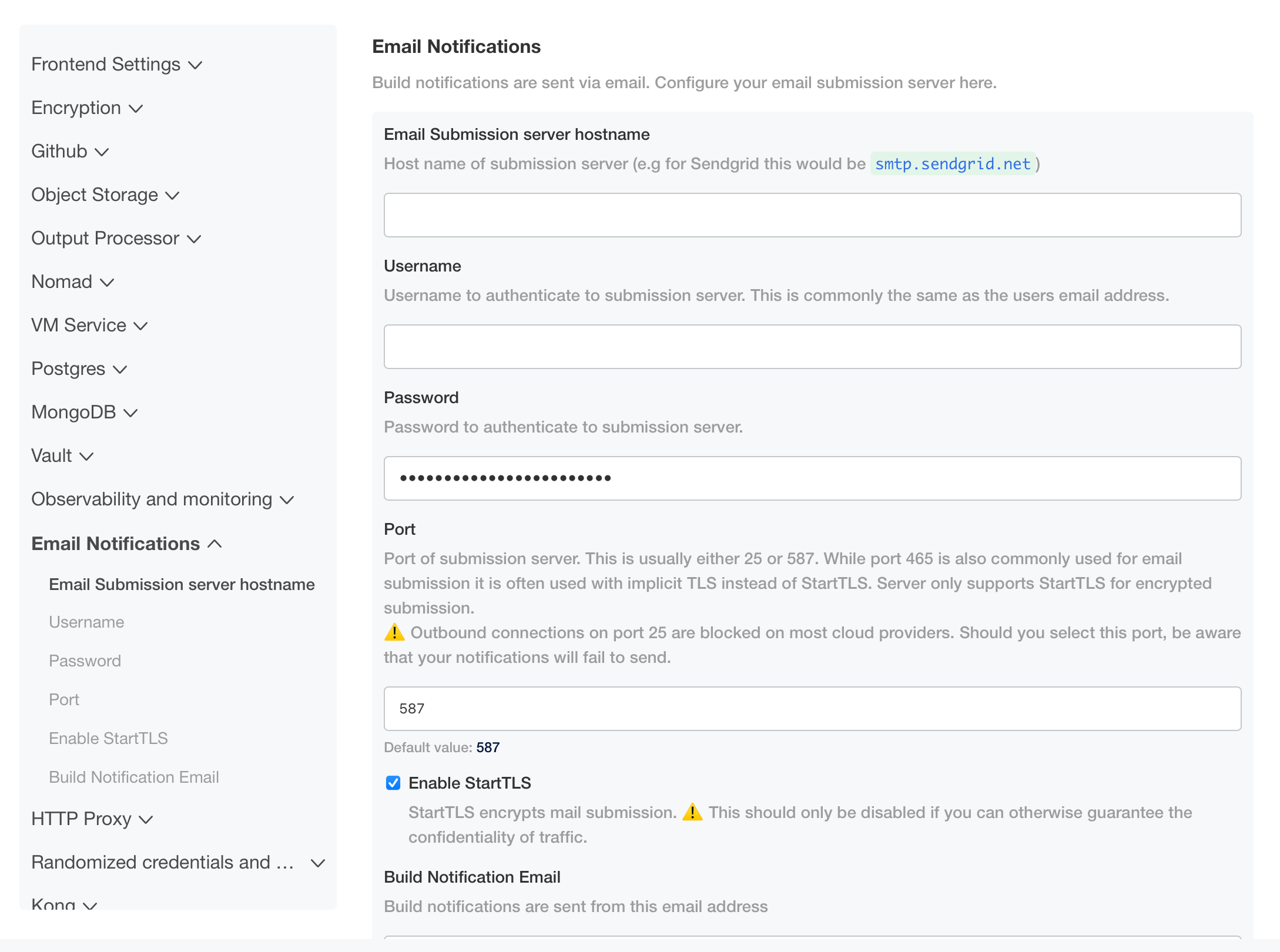Expand the Encryption section
This screenshot has width=1280, height=952.
pos(88,108)
